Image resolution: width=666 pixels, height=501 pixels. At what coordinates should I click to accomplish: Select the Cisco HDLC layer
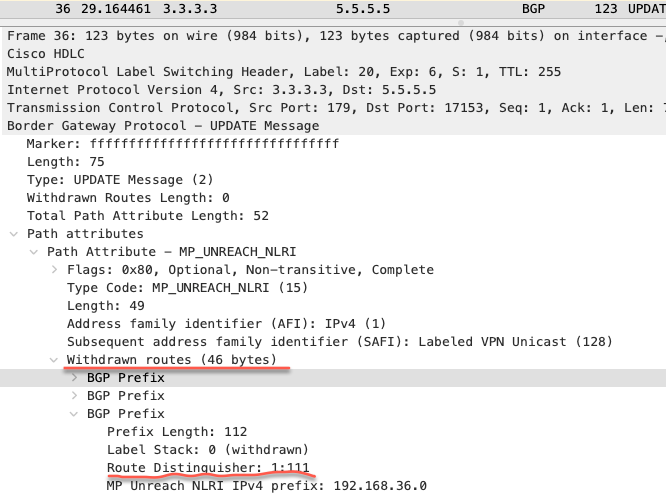click(x=333, y=53)
